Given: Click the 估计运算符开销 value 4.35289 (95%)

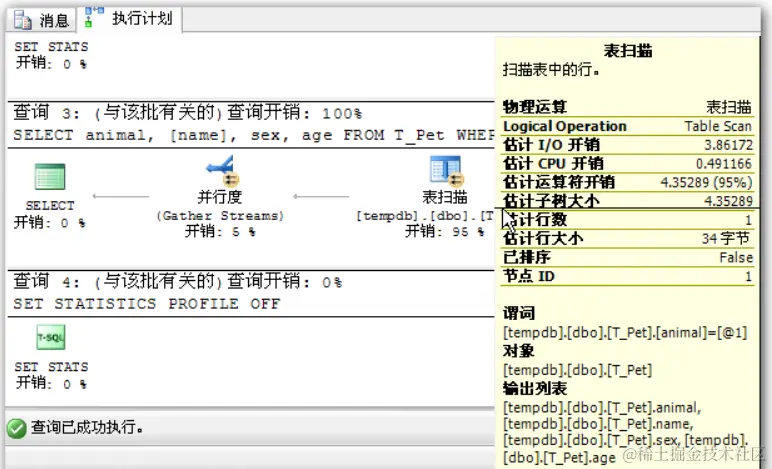Looking at the screenshot, I should pos(707,182).
